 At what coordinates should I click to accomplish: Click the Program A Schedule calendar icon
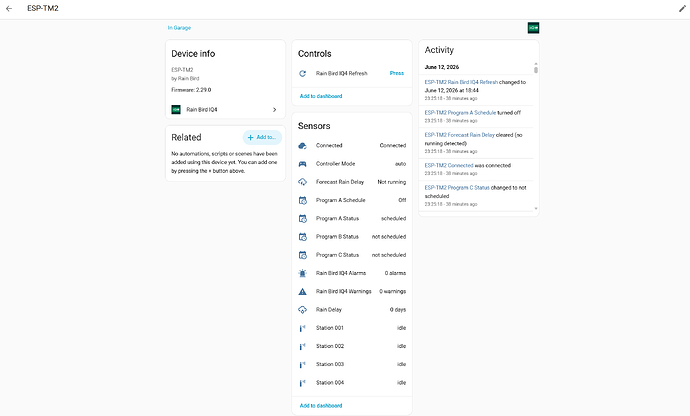[x=302, y=200]
